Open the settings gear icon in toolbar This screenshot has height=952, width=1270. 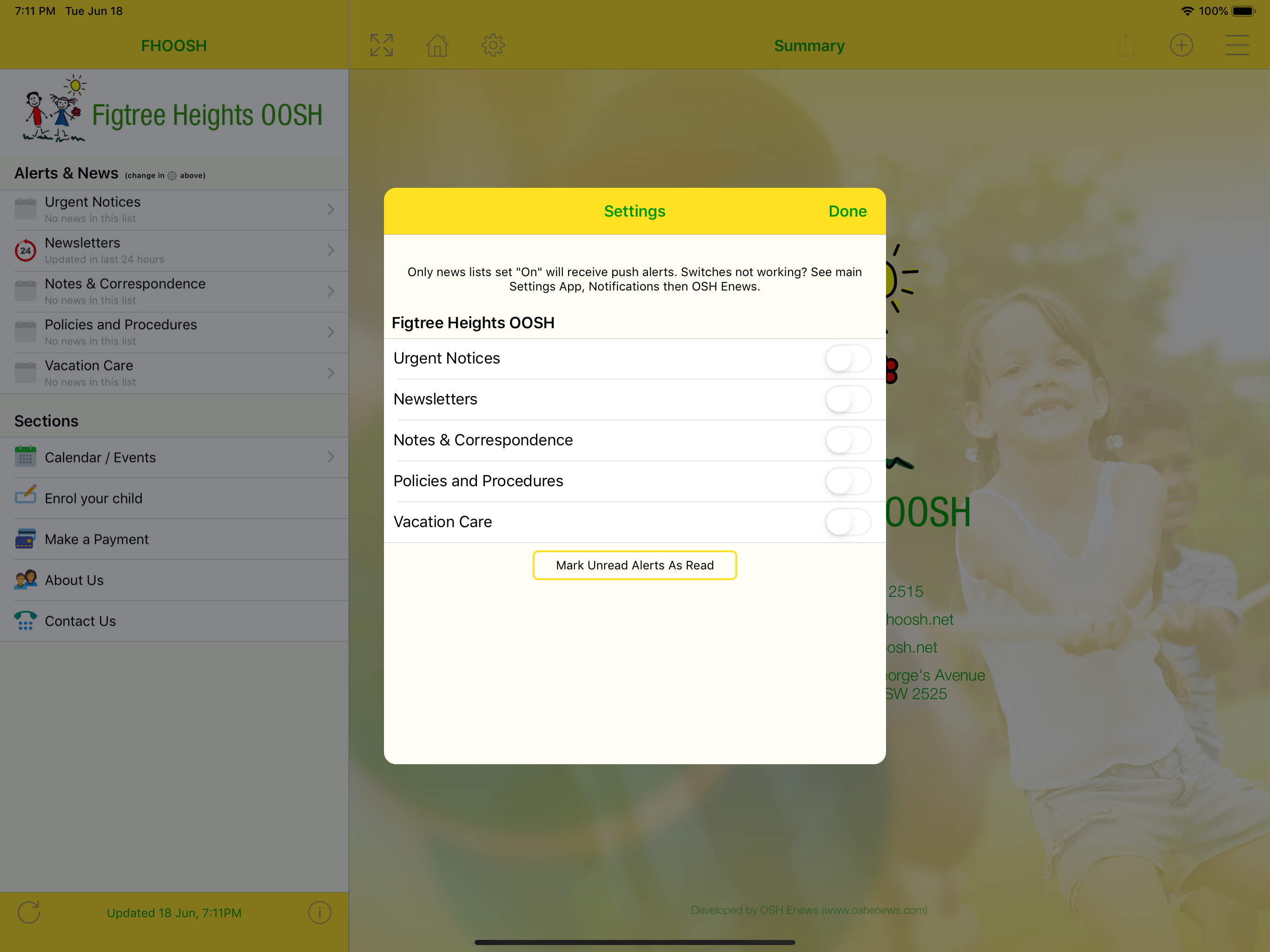pyautogui.click(x=493, y=46)
